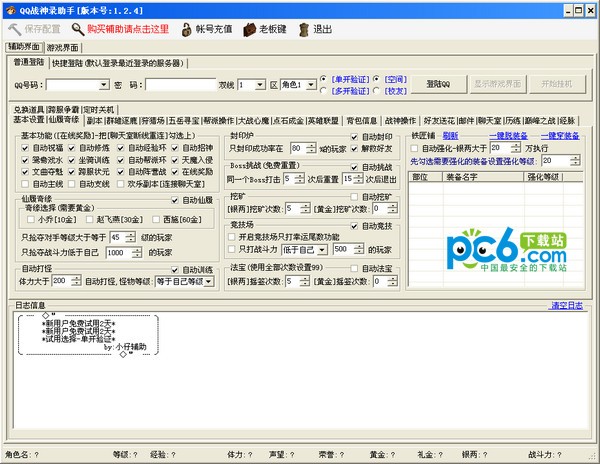Click the 装备名字 column header

(483, 177)
